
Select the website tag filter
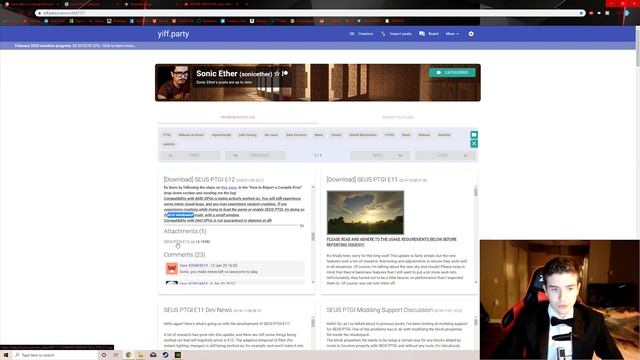coord(169,144)
